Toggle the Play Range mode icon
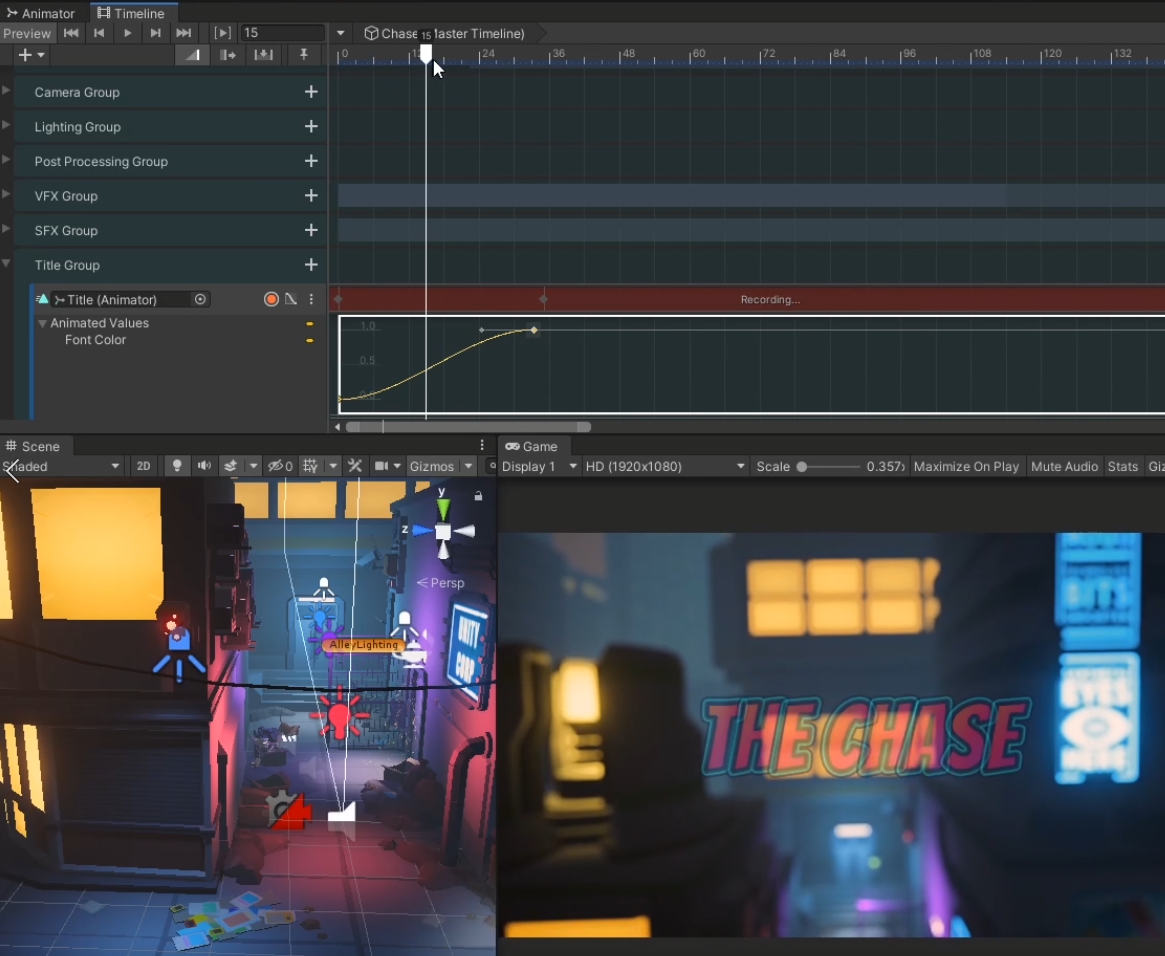This screenshot has height=956, width=1165. pos(223,33)
